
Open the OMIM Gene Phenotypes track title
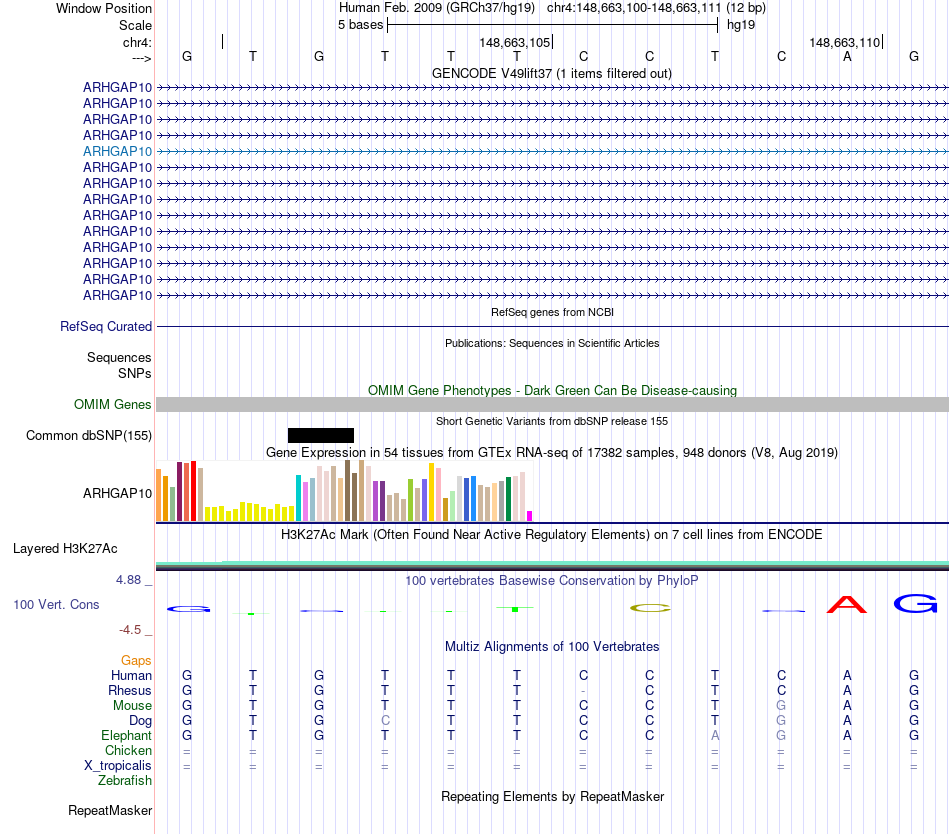click(552, 390)
